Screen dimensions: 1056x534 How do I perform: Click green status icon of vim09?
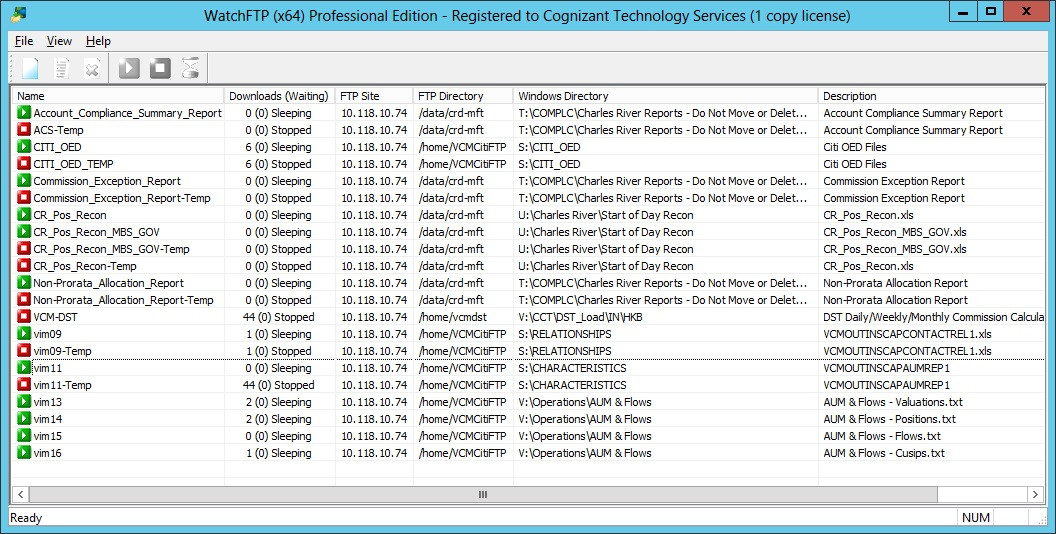point(24,334)
